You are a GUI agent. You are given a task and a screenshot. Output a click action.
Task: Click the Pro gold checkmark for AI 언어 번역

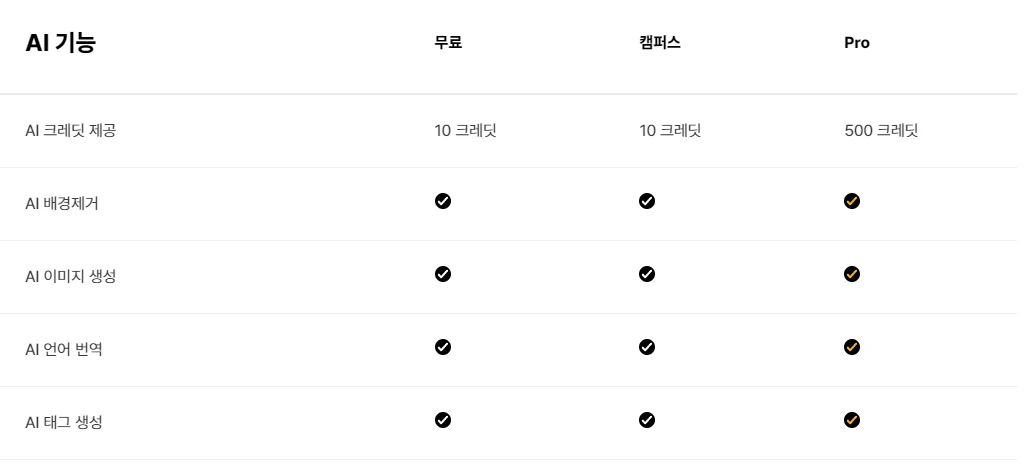point(852,347)
